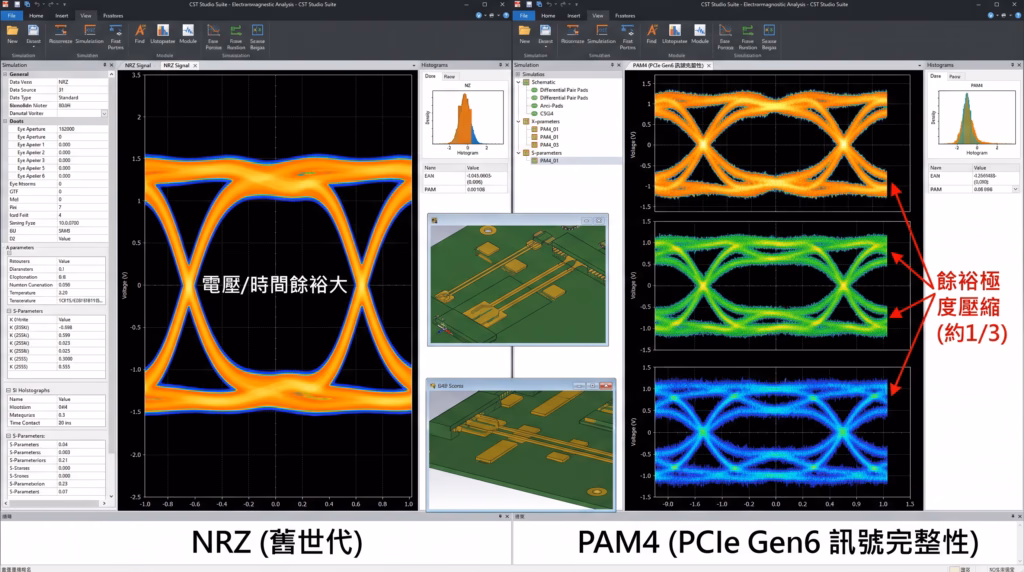Click Ease Poroise curve icon in NRZ window
Screen dimensions: 1024x572
214,31
